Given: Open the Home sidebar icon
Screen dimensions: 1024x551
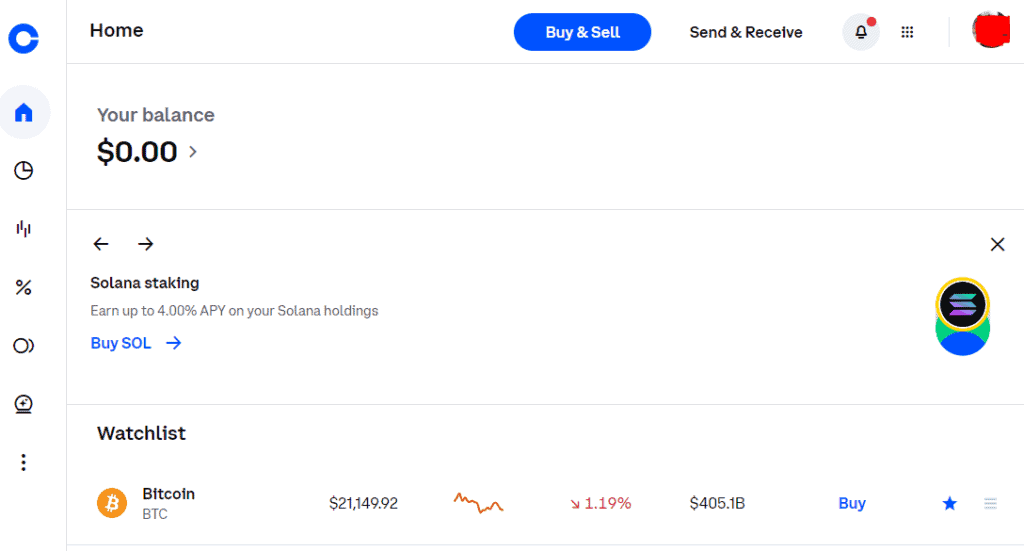Looking at the screenshot, I should [x=24, y=112].
